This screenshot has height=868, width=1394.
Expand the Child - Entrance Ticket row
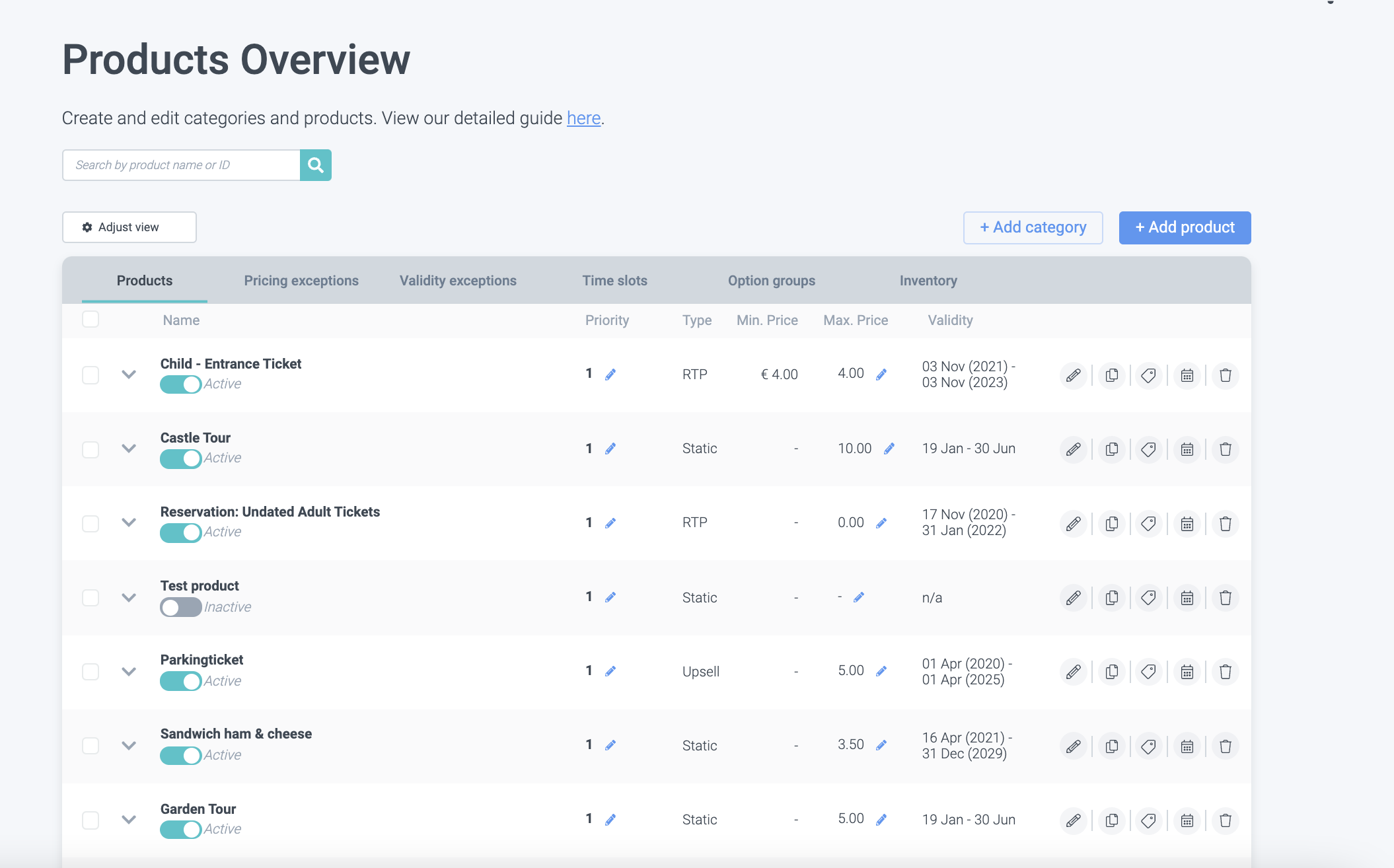(x=129, y=375)
